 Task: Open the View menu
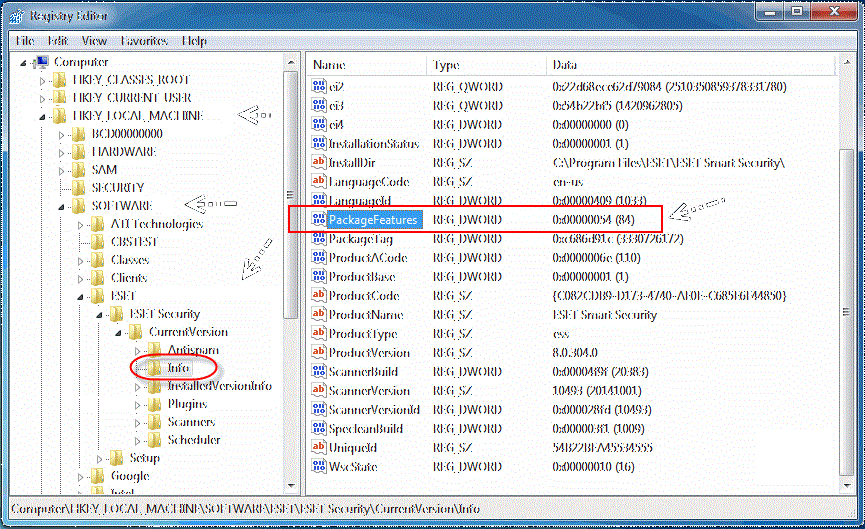[94, 41]
